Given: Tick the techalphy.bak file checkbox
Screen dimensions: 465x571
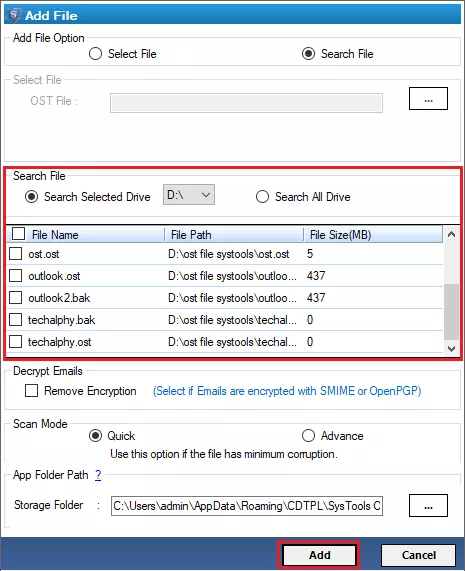Looking at the screenshot, I should tap(15, 320).
